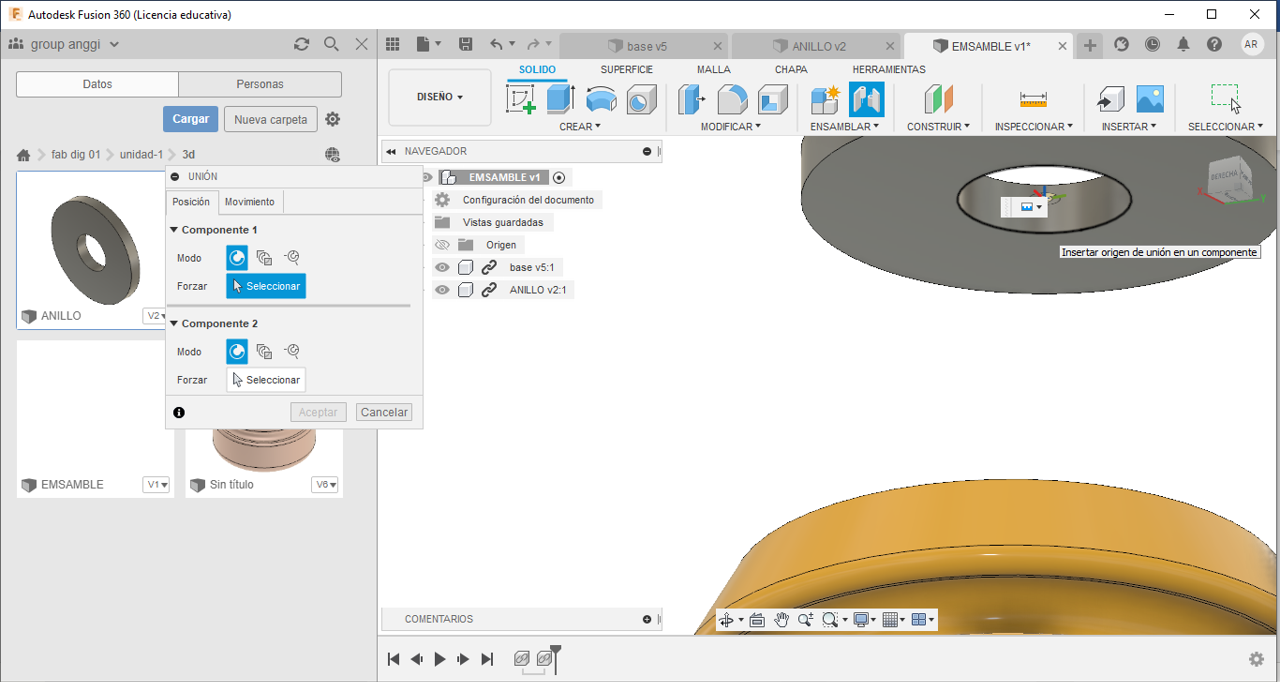This screenshot has height=682, width=1280.
Task: Switch to the MALLA ribbon tab
Action: 714,70
